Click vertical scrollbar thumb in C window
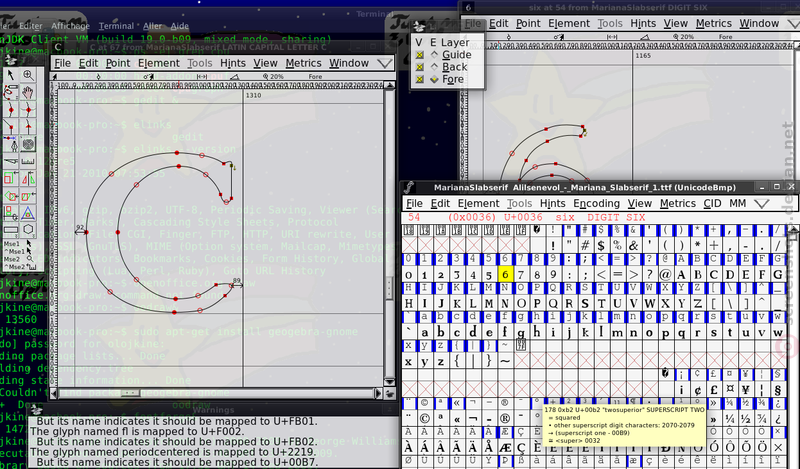800x469 pixels. coord(389,288)
